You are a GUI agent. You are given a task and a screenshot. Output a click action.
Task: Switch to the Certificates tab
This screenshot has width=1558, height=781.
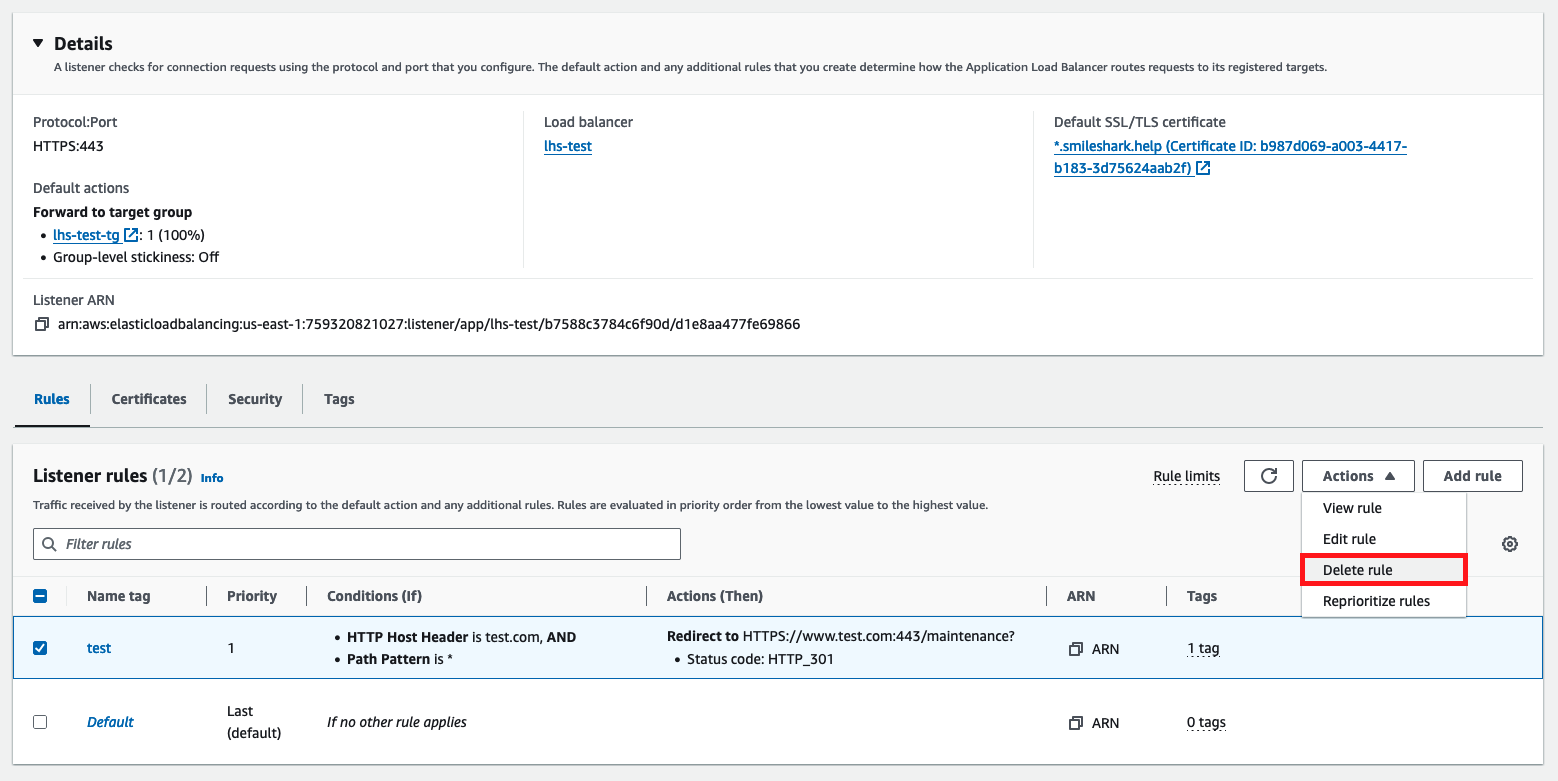149,399
